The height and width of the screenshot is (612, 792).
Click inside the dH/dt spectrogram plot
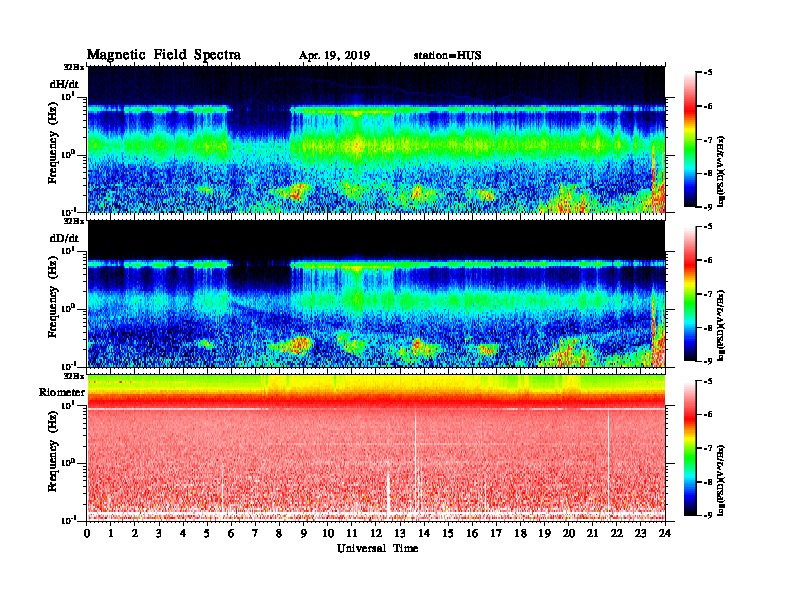click(x=376, y=139)
